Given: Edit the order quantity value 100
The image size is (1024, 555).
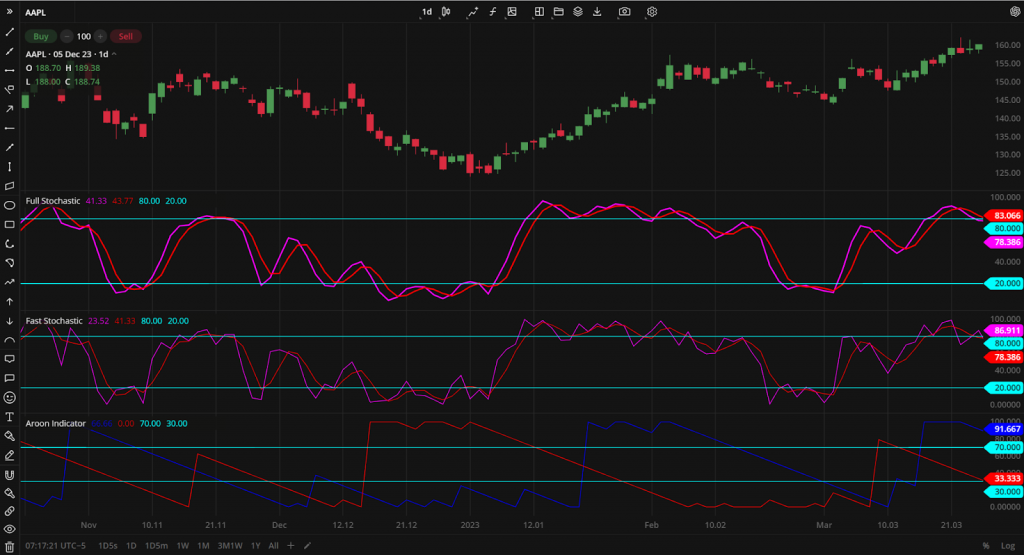Looking at the screenshot, I should [84, 37].
